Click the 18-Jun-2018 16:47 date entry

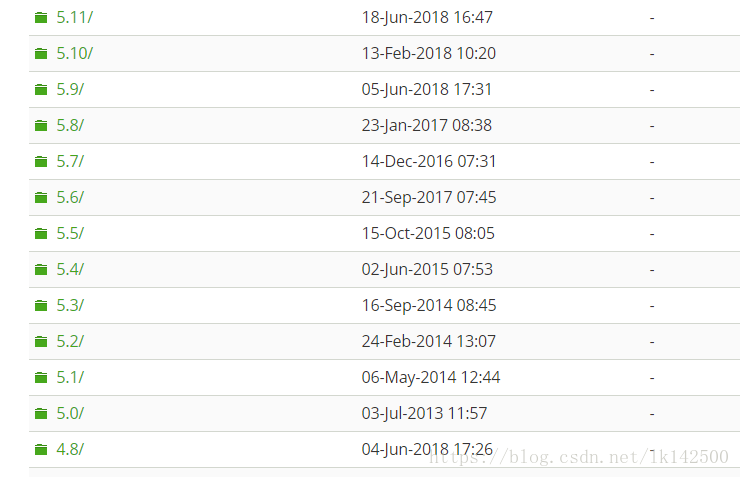pyautogui.click(x=427, y=18)
